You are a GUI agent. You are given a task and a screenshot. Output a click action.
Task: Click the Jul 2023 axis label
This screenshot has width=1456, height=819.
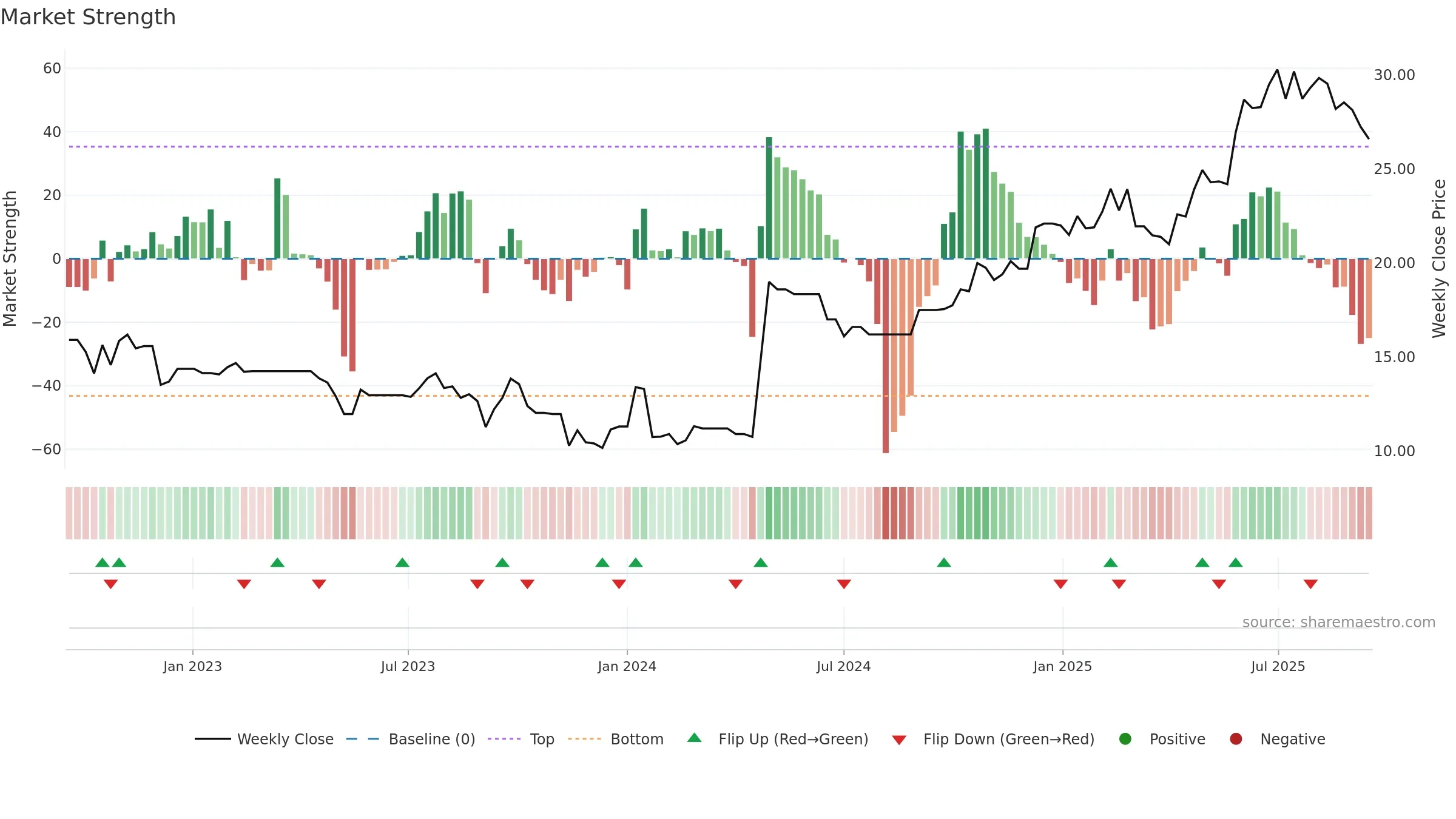408,666
